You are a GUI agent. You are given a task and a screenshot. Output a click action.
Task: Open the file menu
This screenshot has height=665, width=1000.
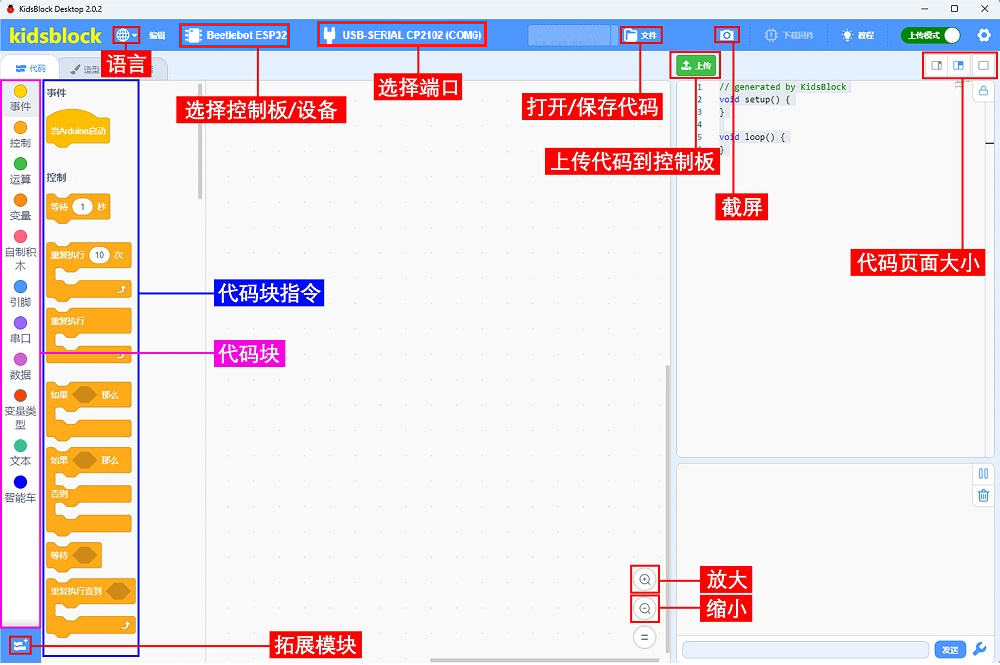click(641, 35)
